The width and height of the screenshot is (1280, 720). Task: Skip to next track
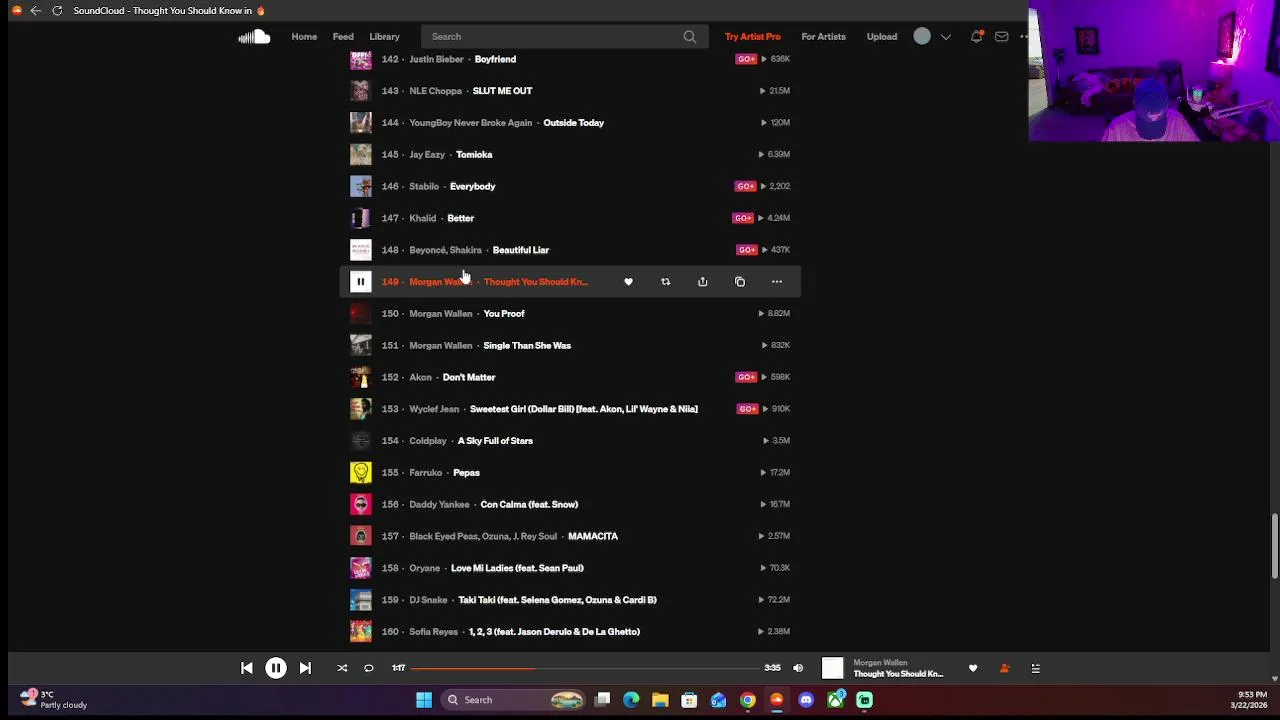305,668
